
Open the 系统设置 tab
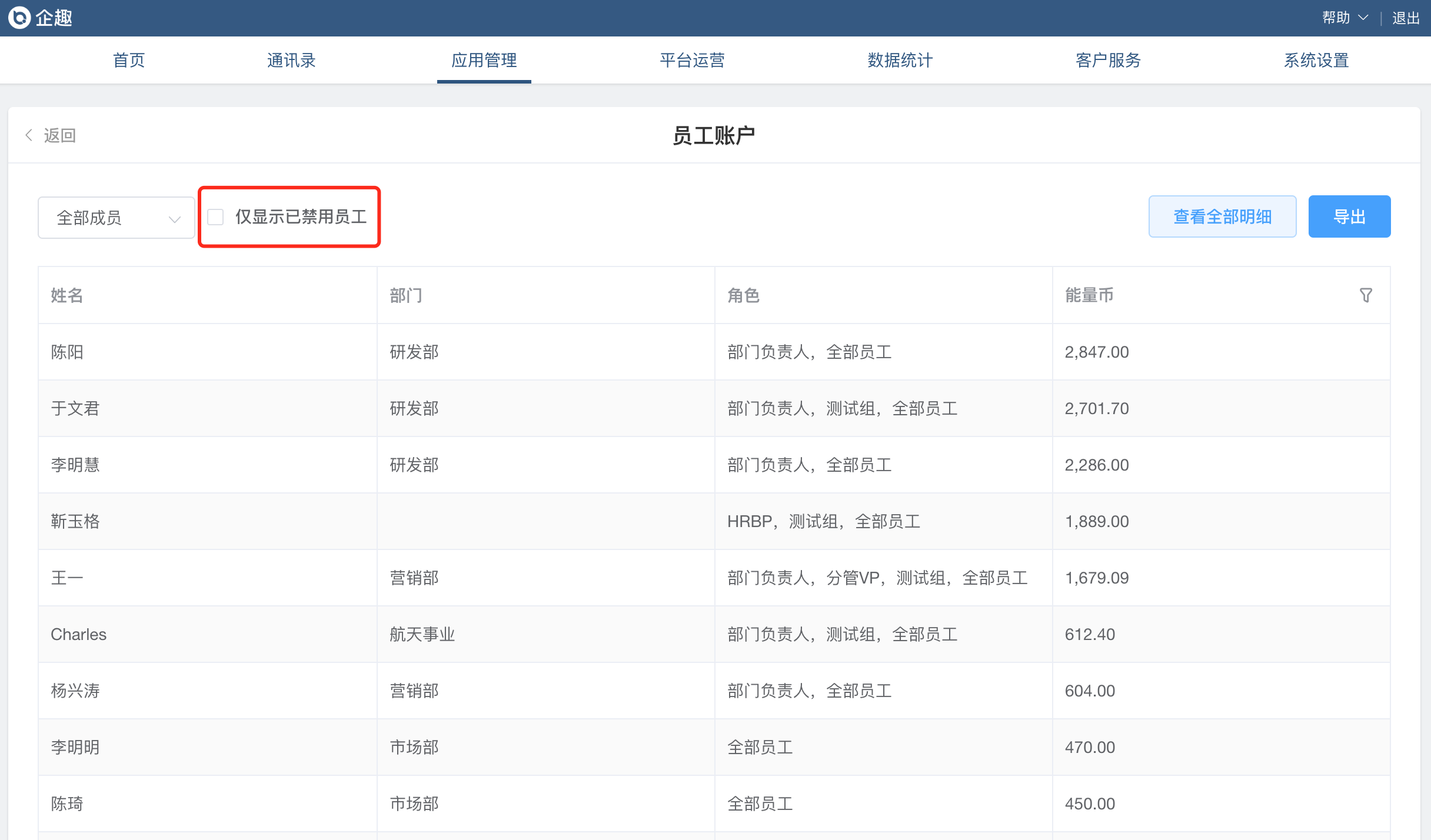click(1316, 60)
